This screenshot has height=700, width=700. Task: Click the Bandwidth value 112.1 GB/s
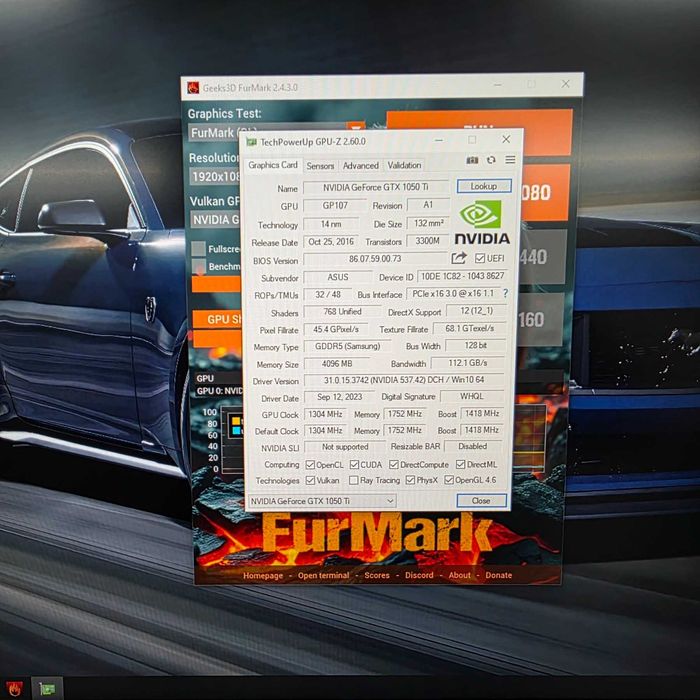[x=467, y=363]
